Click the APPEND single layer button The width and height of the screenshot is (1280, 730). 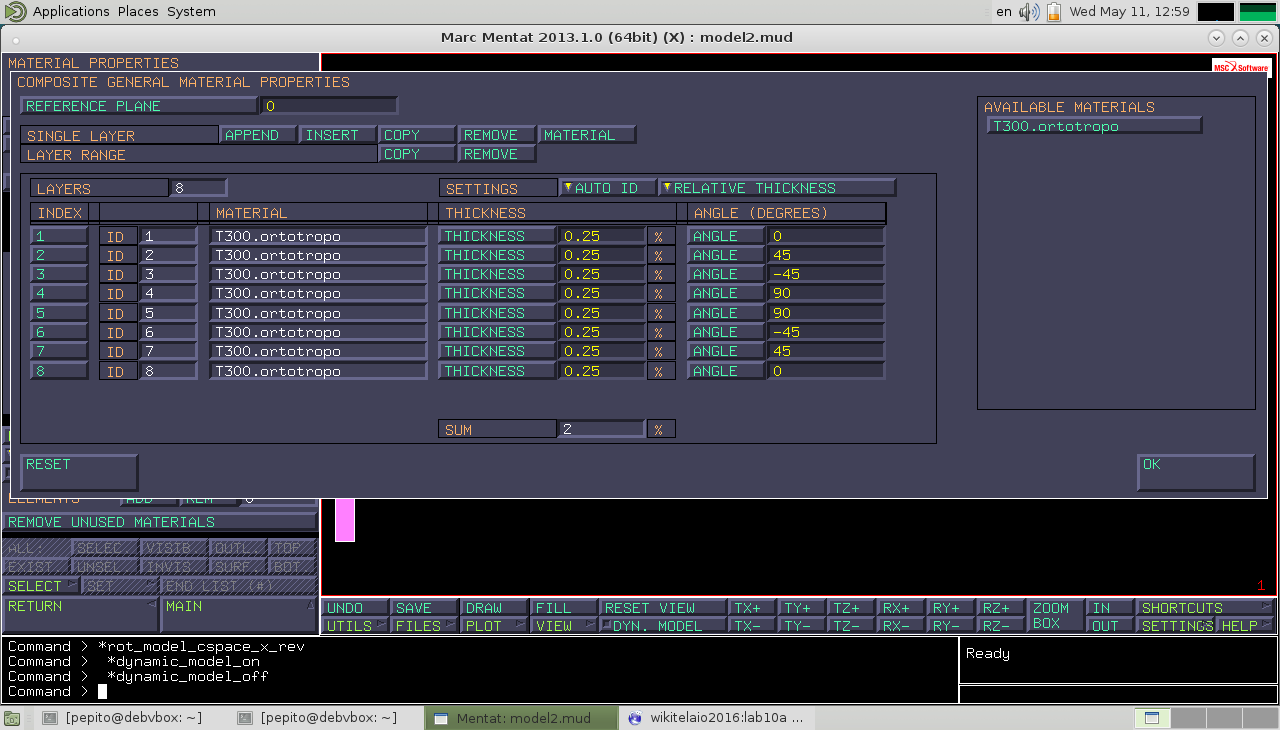click(x=258, y=135)
